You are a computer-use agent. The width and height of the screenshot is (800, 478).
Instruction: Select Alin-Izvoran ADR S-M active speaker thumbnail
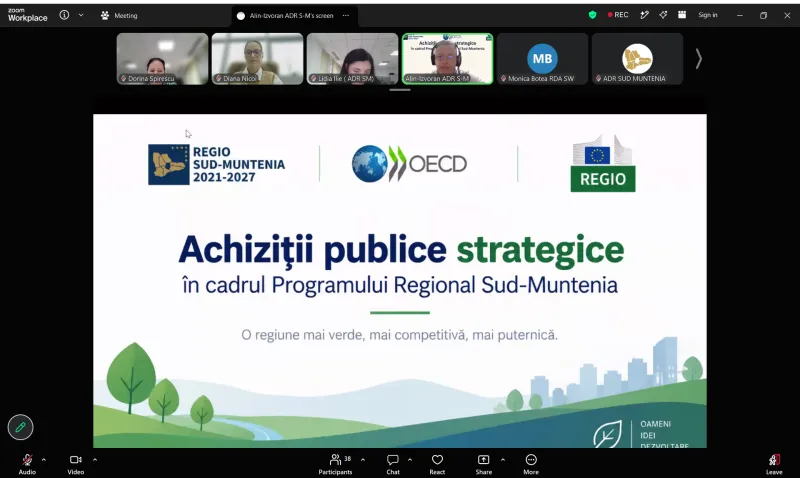(447, 59)
